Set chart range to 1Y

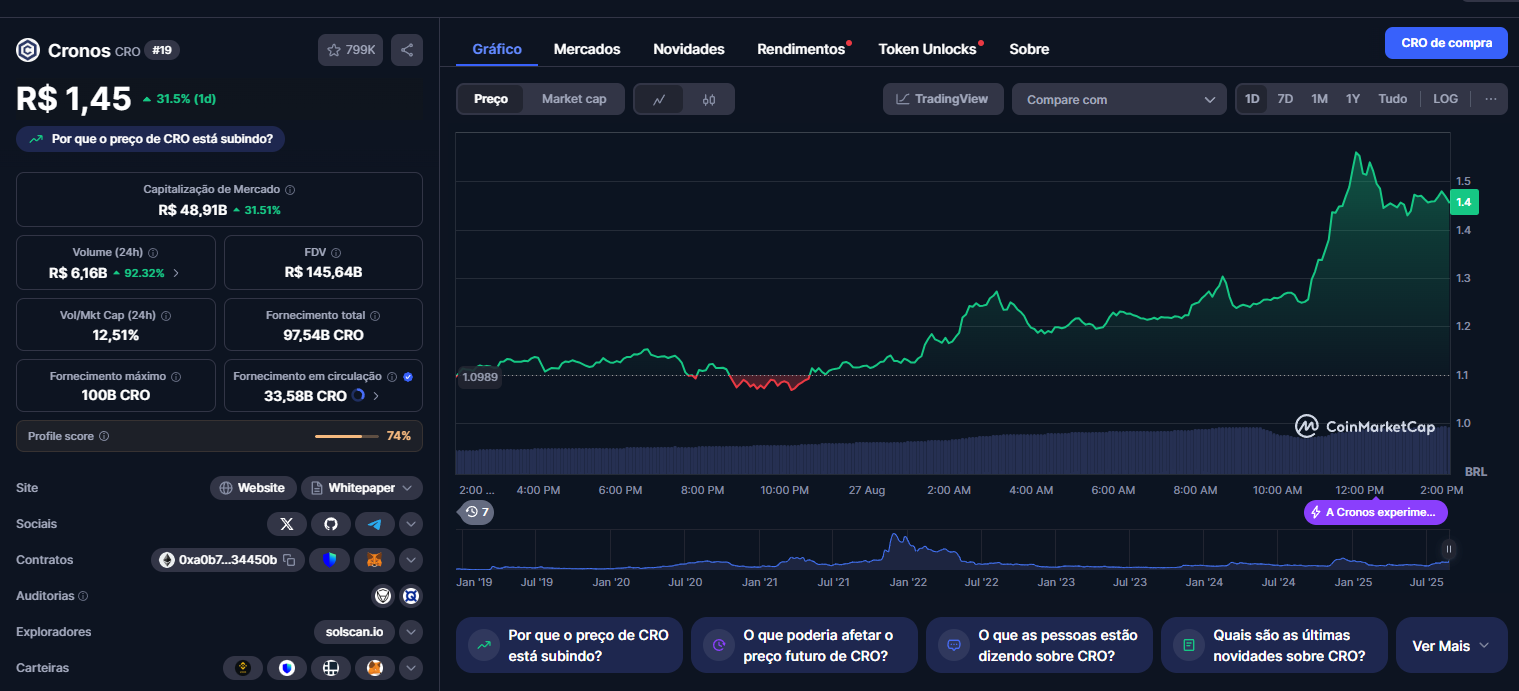click(1353, 99)
